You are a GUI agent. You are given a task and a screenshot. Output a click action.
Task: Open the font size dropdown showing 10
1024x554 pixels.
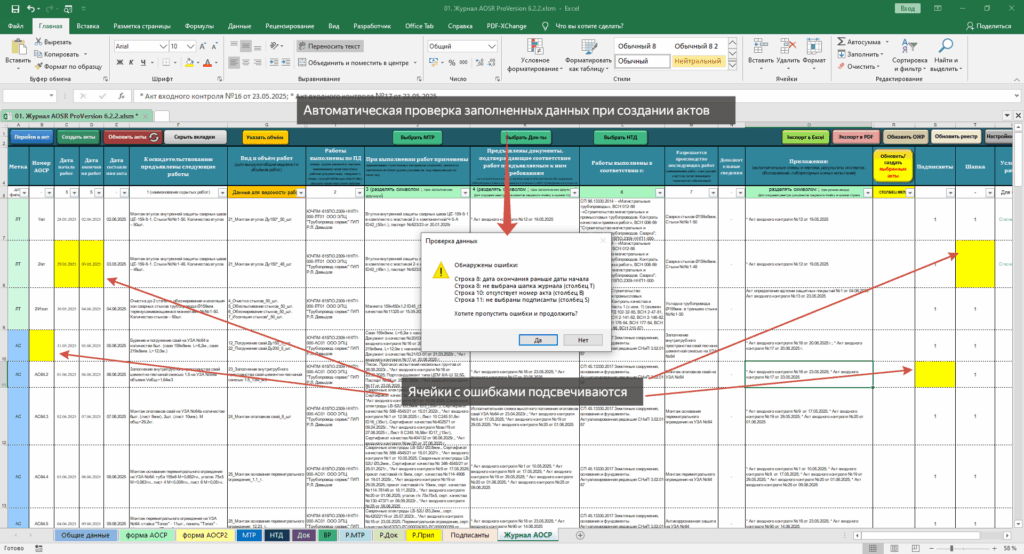[x=190, y=46]
